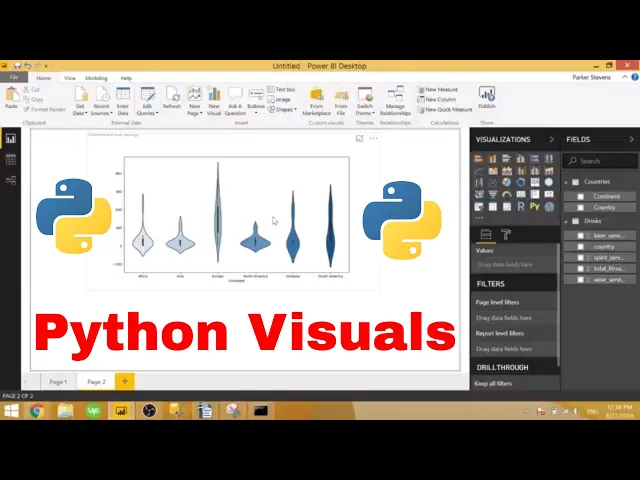Collapse the Visualizations pane with its chevron
The height and width of the screenshot is (480, 640).
point(551,140)
